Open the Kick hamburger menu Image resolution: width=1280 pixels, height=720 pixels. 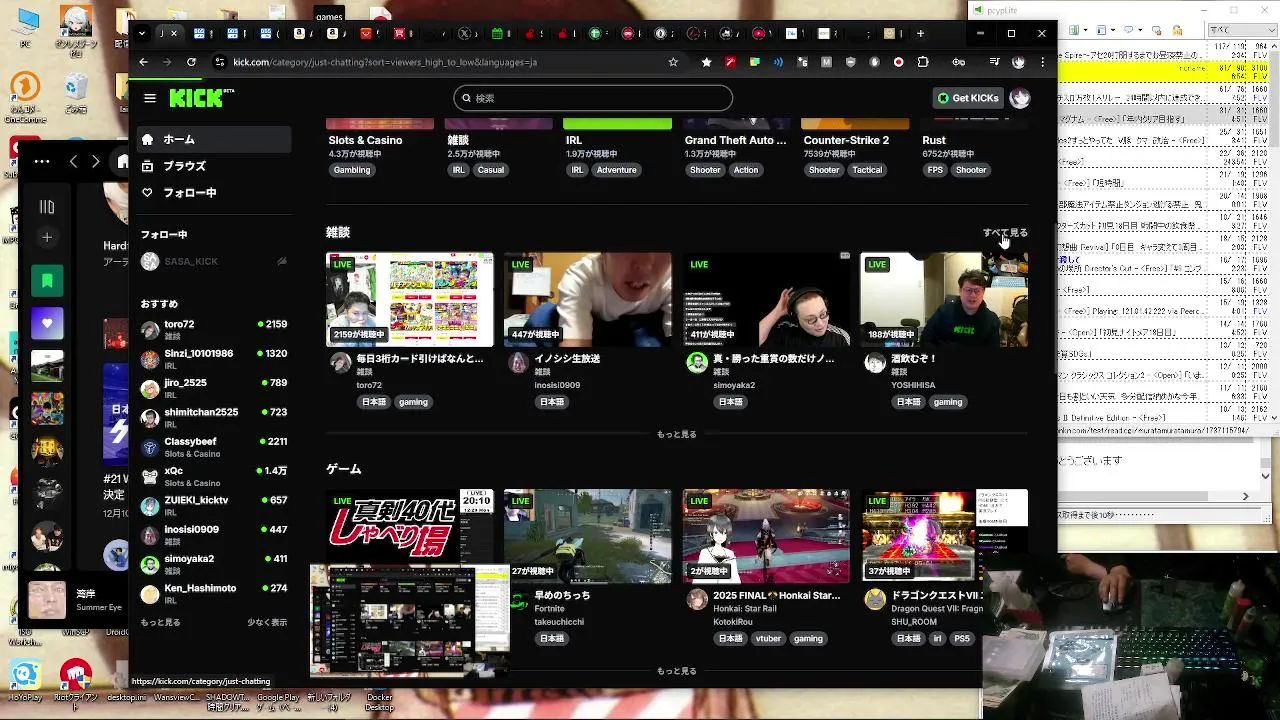pos(150,98)
